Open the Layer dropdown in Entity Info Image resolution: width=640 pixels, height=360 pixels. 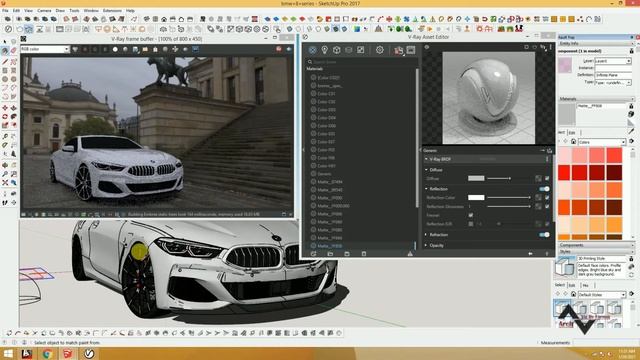coord(613,61)
